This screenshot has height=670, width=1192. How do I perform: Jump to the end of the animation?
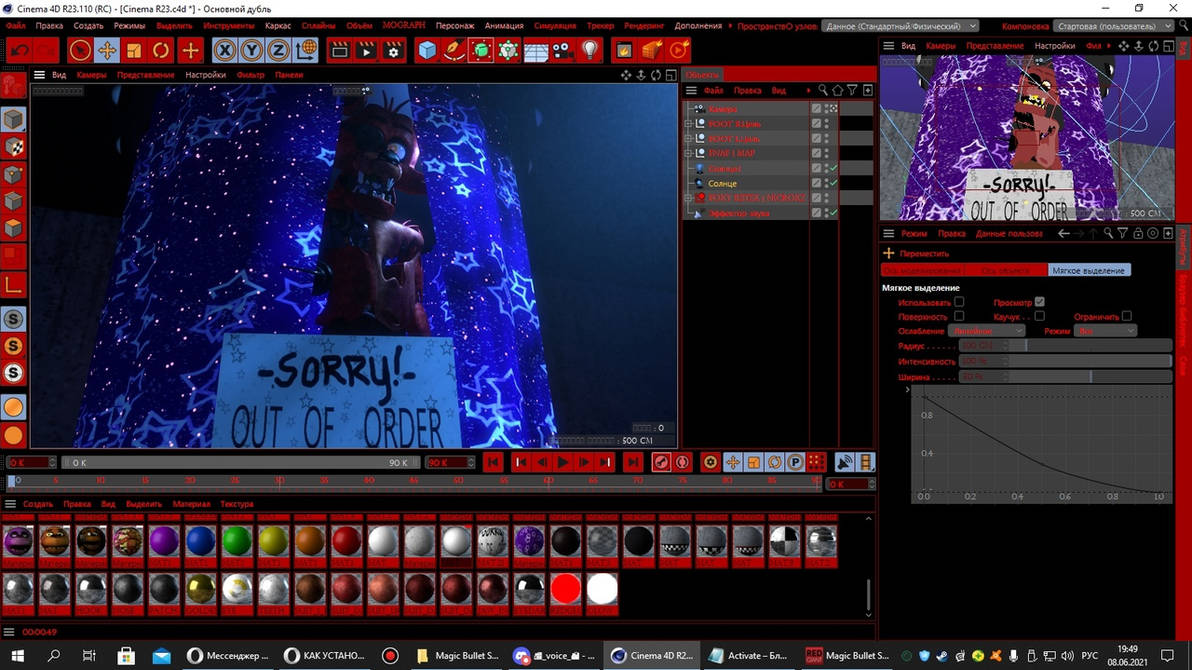[632, 462]
